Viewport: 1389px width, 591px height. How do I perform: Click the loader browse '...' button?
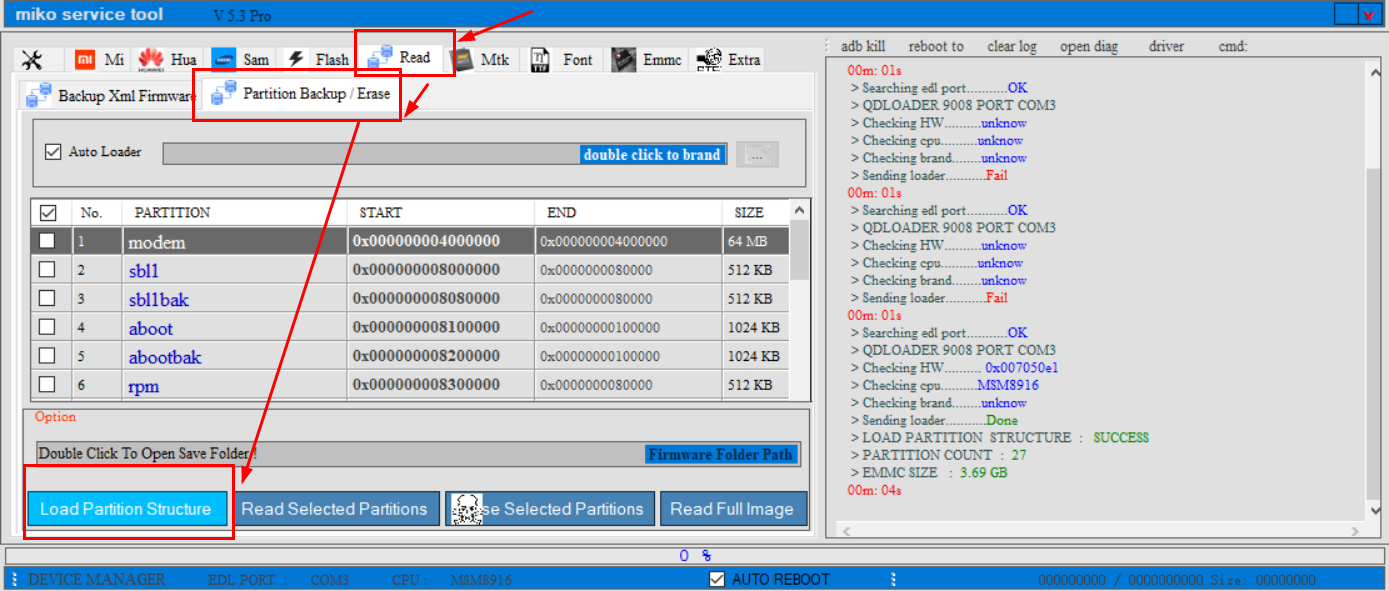coord(758,155)
